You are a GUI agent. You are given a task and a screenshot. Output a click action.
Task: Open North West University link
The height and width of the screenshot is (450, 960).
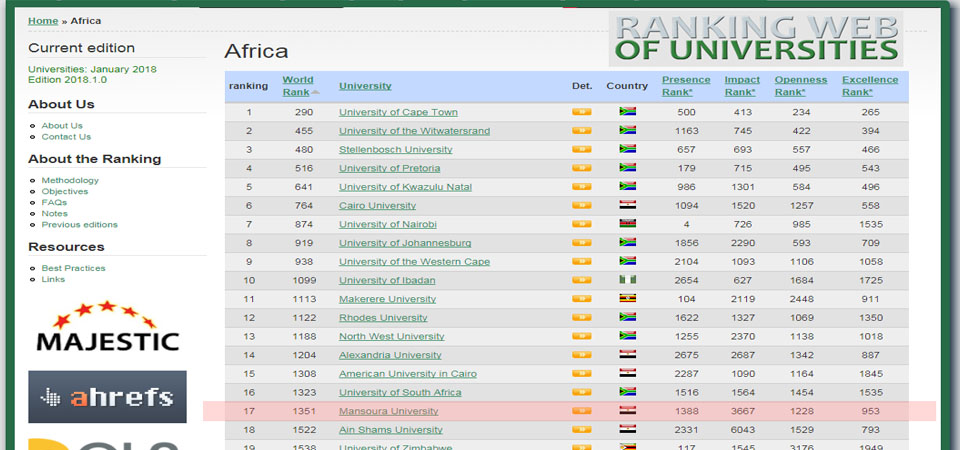coord(392,336)
